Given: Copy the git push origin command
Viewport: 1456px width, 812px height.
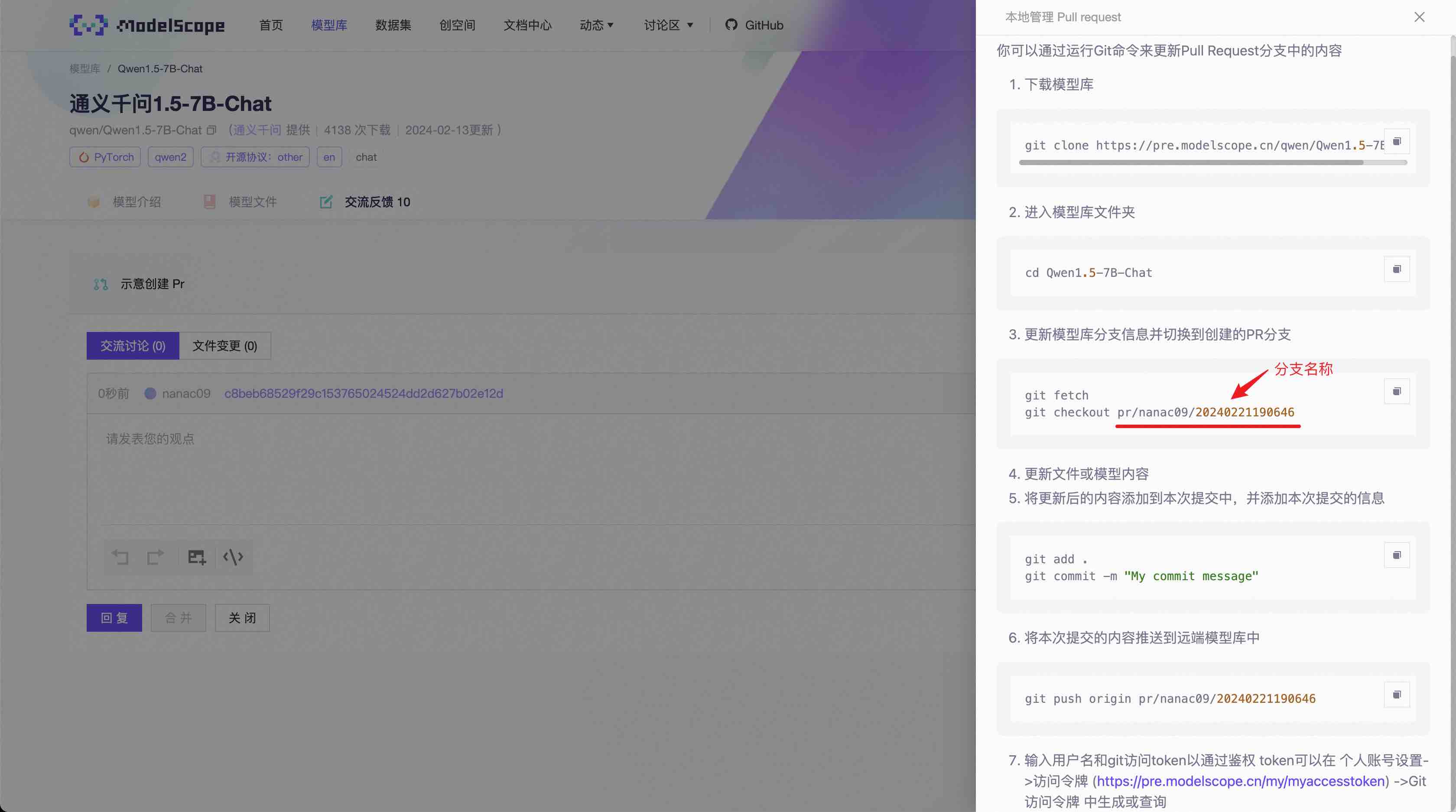Looking at the screenshot, I should point(1396,695).
